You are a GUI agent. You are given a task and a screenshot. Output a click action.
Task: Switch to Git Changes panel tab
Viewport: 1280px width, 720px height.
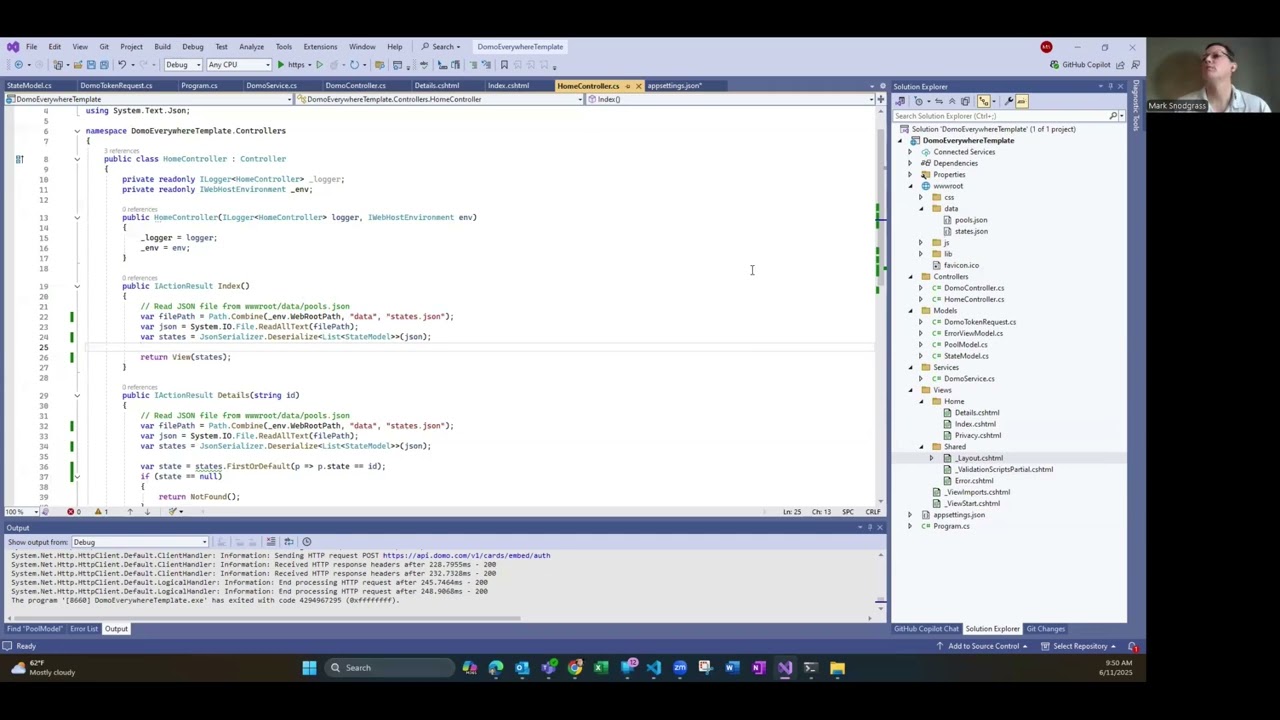click(1045, 629)
